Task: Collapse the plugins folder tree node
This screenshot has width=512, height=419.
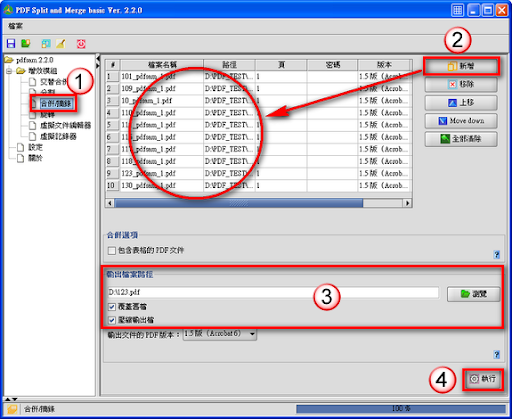Action: pyautogui.click(x=9, y=71)
